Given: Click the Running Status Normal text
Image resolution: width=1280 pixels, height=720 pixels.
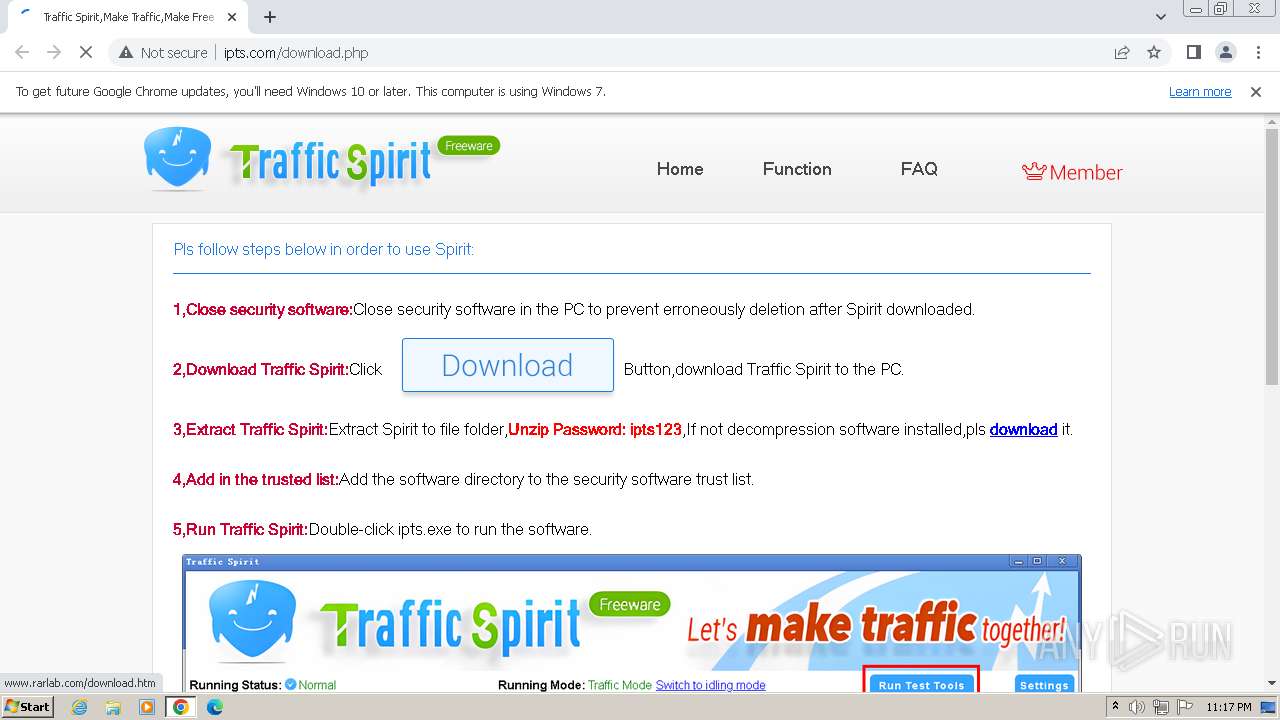Looking at the screenshot, I should (x=263, y=685).
